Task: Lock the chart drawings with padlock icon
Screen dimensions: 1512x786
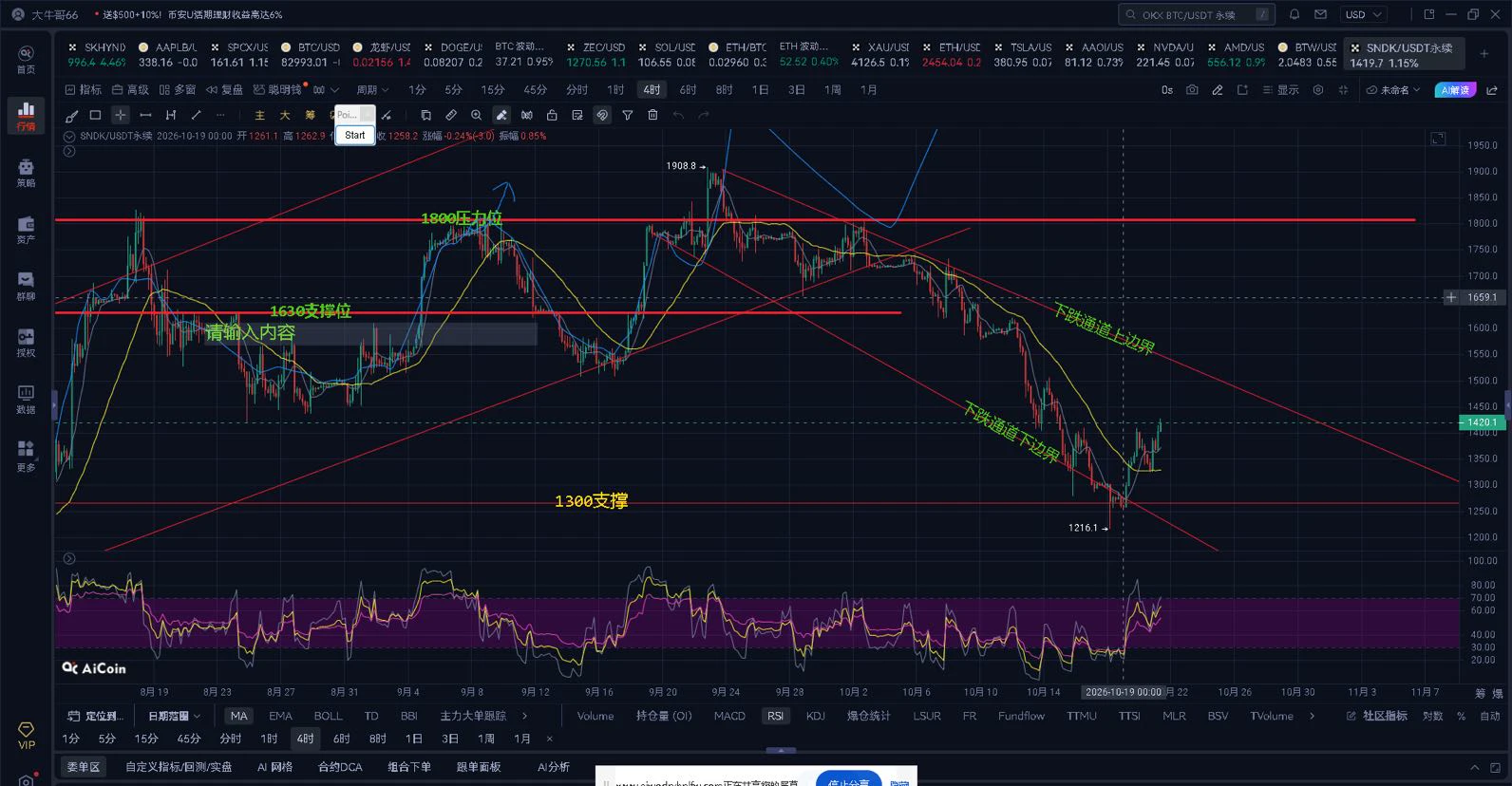Action: click(x=552, y=115)
